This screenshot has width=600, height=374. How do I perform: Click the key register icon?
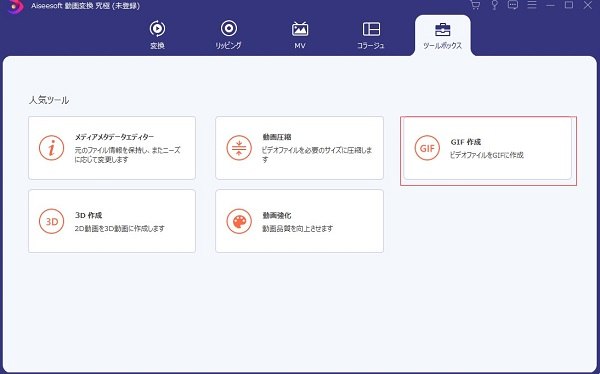tap(494, 5)
